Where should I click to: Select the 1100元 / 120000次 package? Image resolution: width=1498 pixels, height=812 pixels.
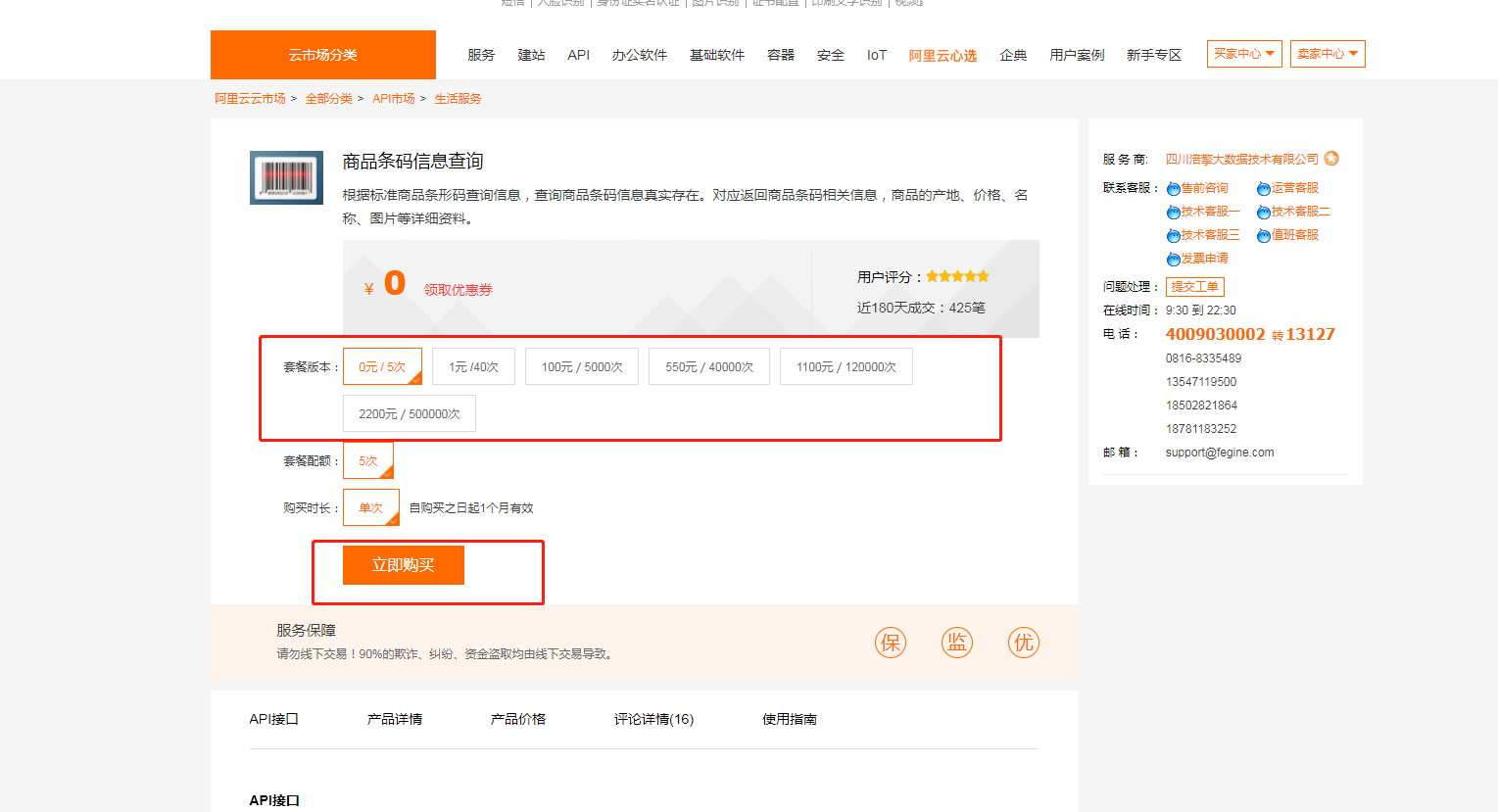tap(846, 366)
